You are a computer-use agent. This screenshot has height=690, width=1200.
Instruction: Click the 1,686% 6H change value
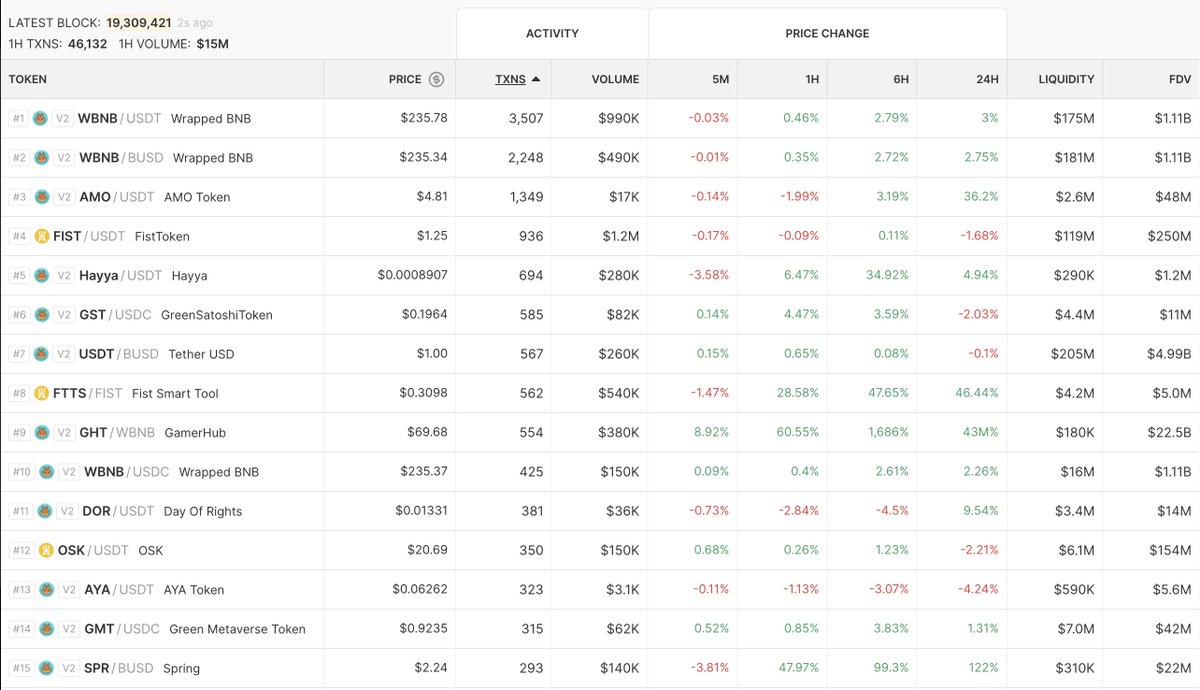tap(888, 432)
